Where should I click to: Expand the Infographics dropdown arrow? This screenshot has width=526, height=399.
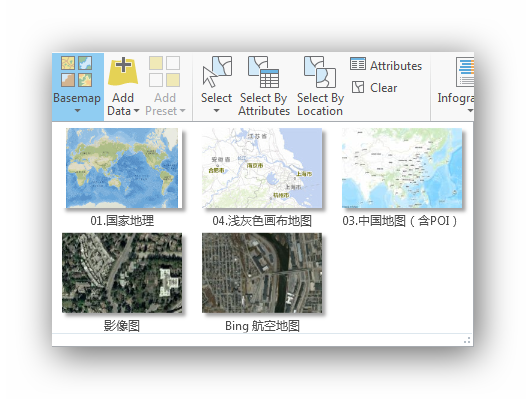(x=470, y=110)
